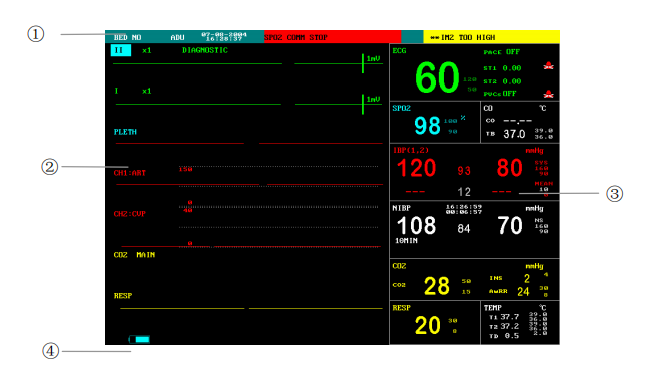Select the CH1:ART waveform label
This screenshot has height=370, width=668.
[x=130, y=173]
